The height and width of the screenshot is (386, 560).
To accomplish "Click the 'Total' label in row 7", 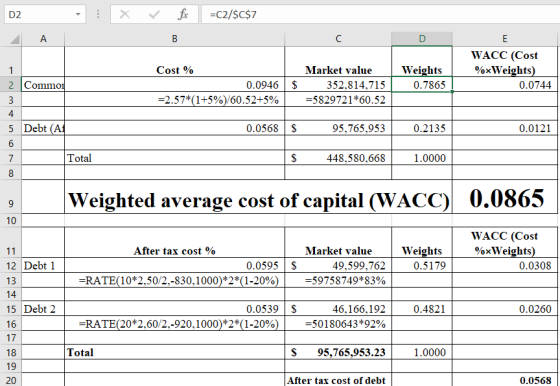I will (x=79, y=158).
